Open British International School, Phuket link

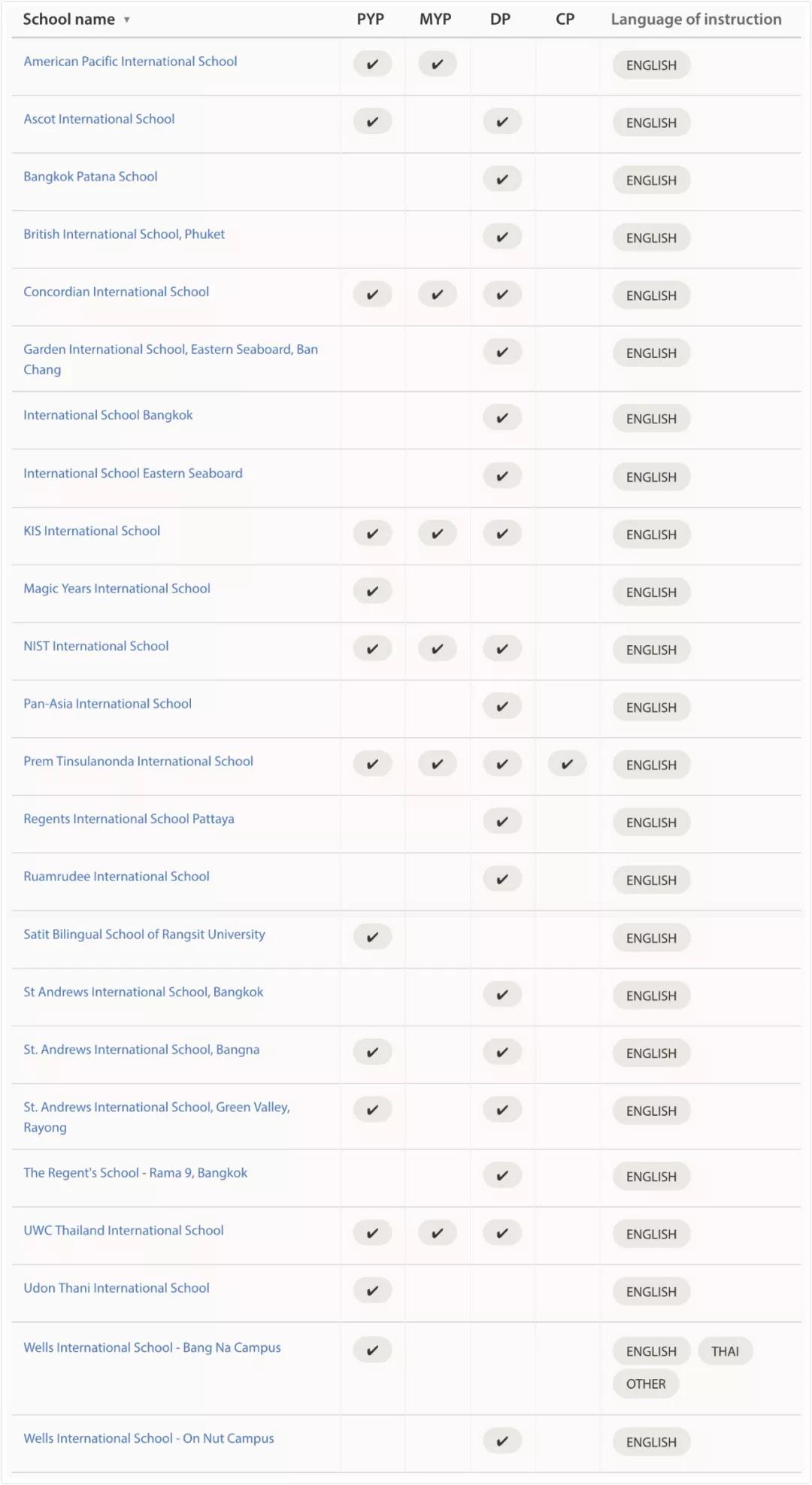pos(124,234)
